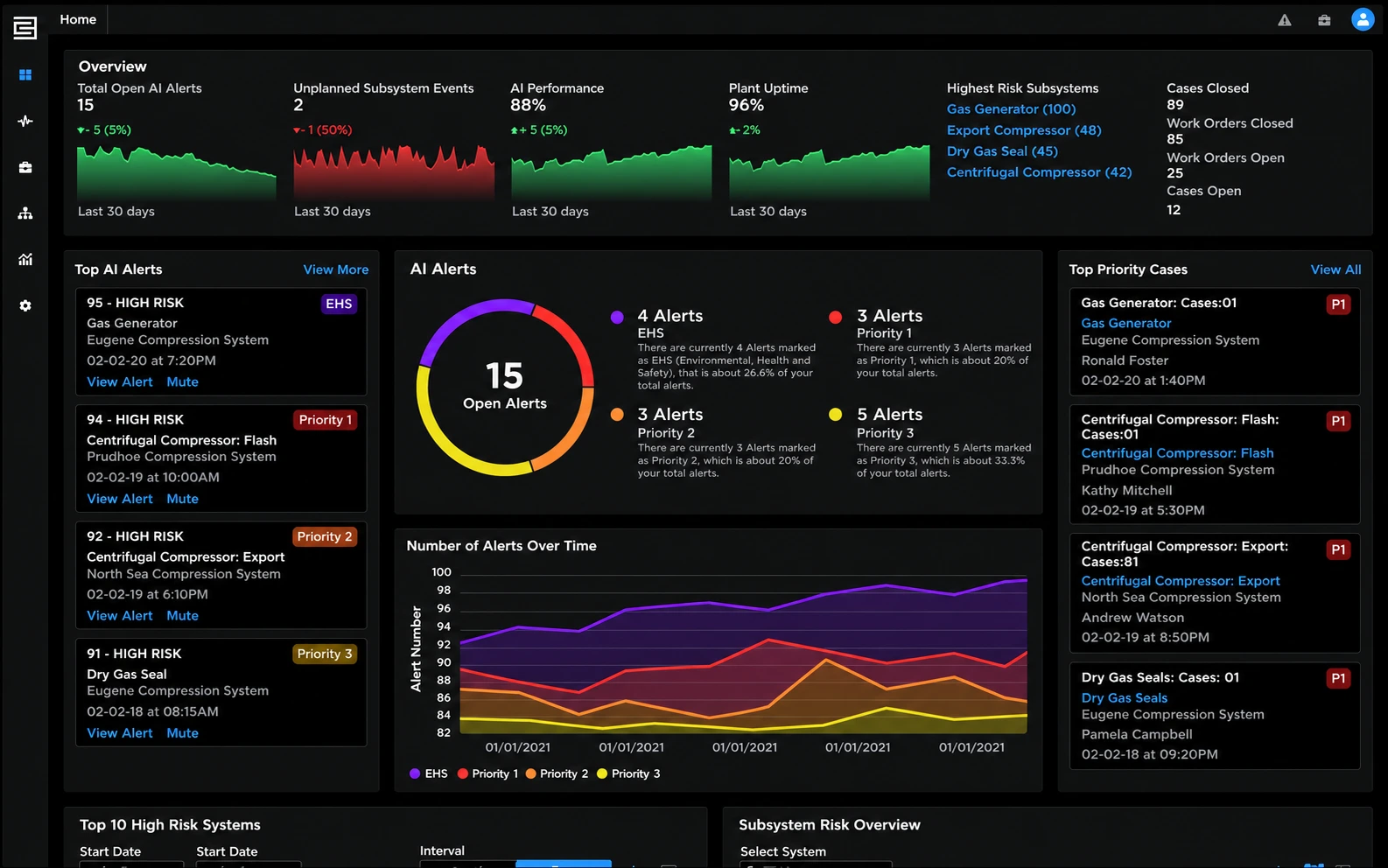Click the top-bar briefcase icon

pos(1324,20)
